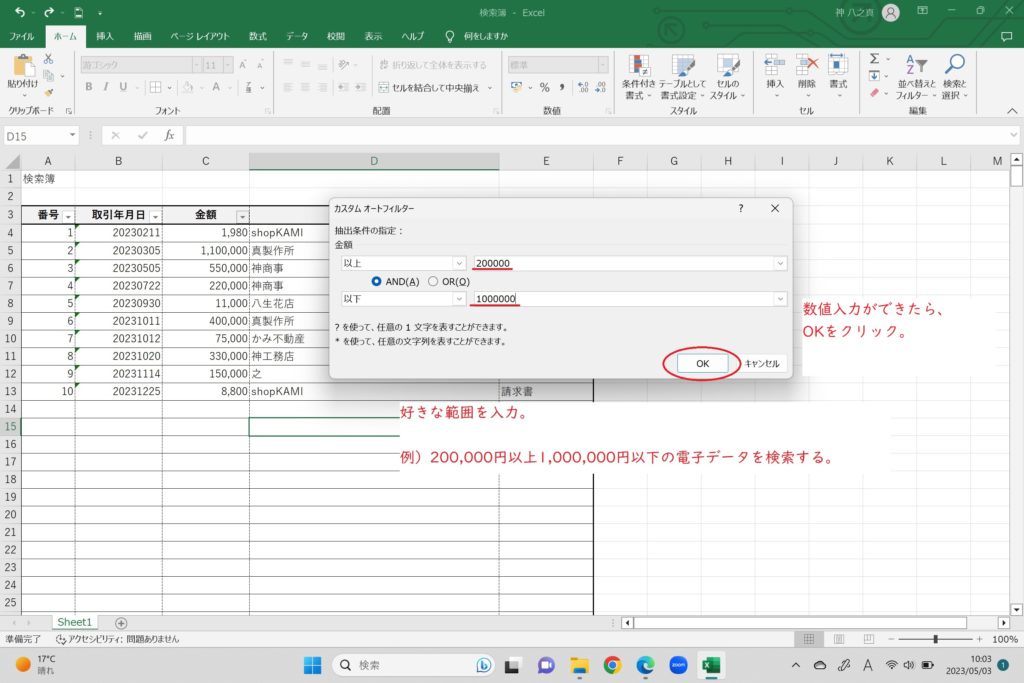Click the Excel icon in taskbar
The image size is (1024, 683).
click(x=712, y=665)
